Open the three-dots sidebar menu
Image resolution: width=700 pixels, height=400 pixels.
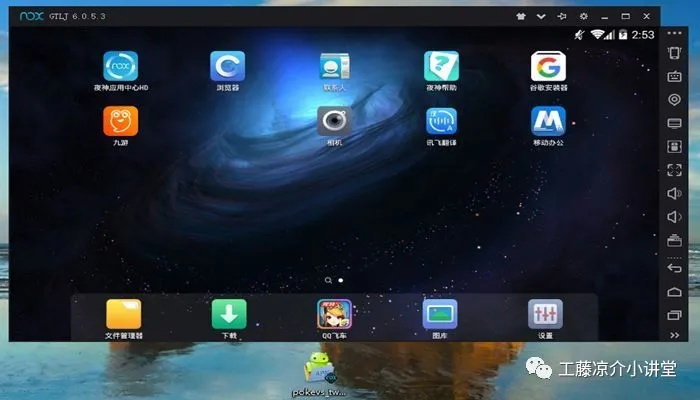point(674,33)
